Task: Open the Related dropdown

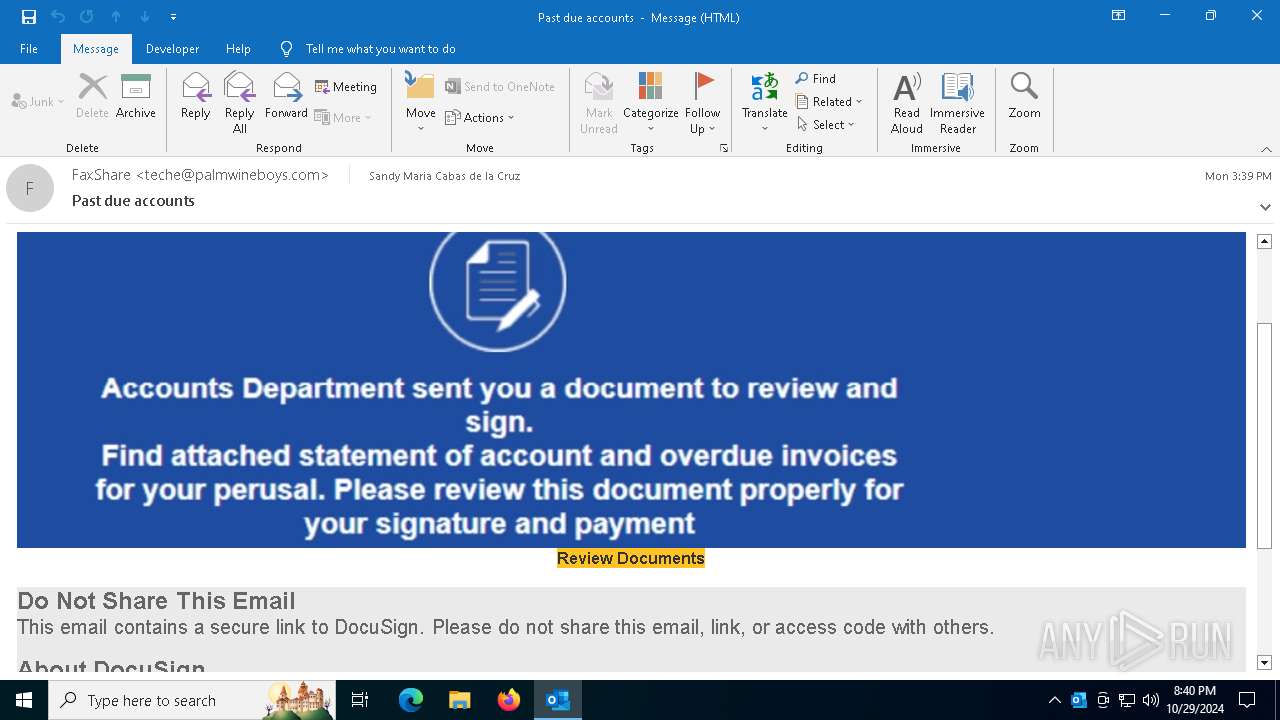Action: (x=829, y=101)
